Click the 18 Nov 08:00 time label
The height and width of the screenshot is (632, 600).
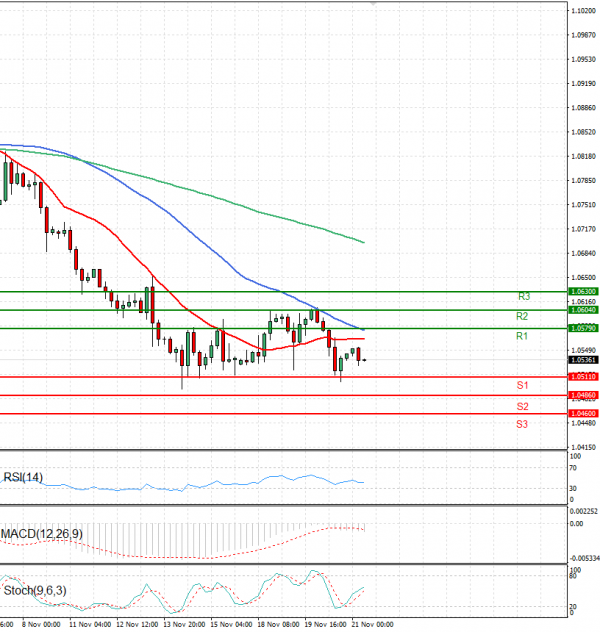pyautogui.click(x=278, y=625)
